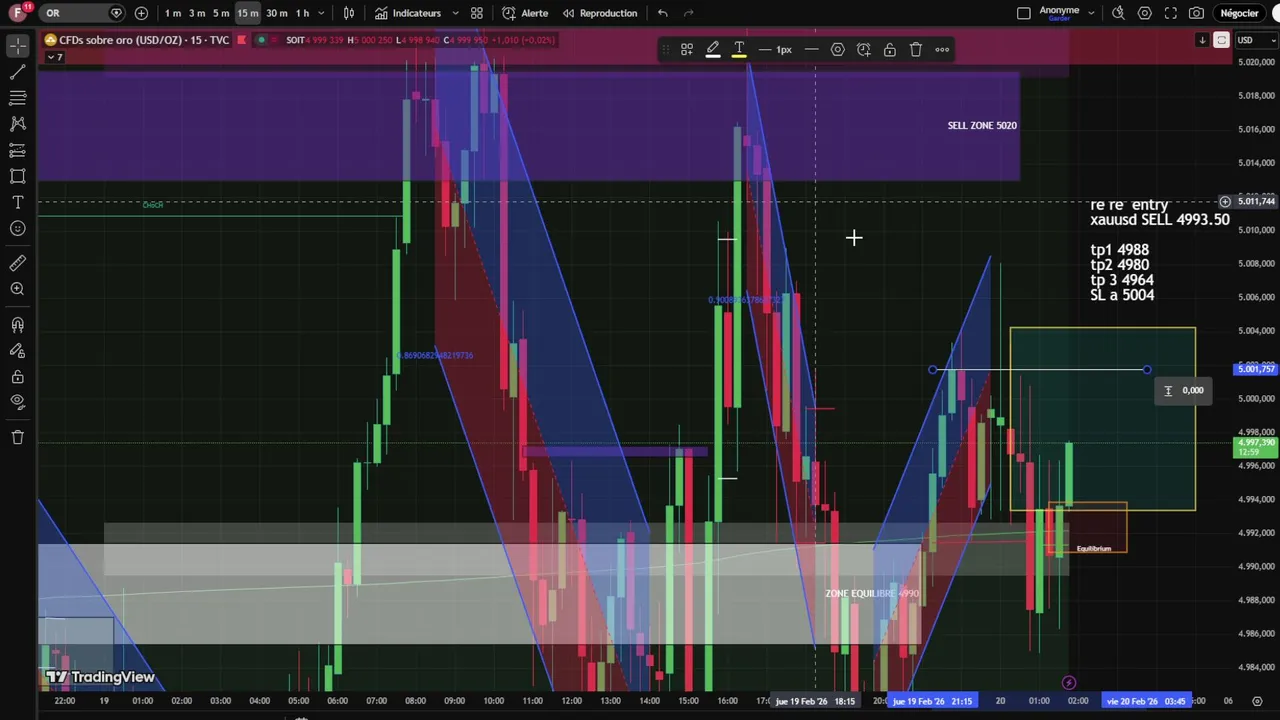Image resolution: width=1280 pixels, height=720 pixels.
Task: Open the Fibonacci retracement tools
Action: pos(17,98)
